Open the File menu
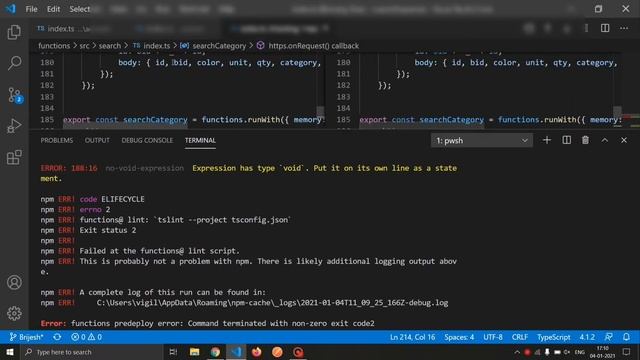 click(31, 9)
